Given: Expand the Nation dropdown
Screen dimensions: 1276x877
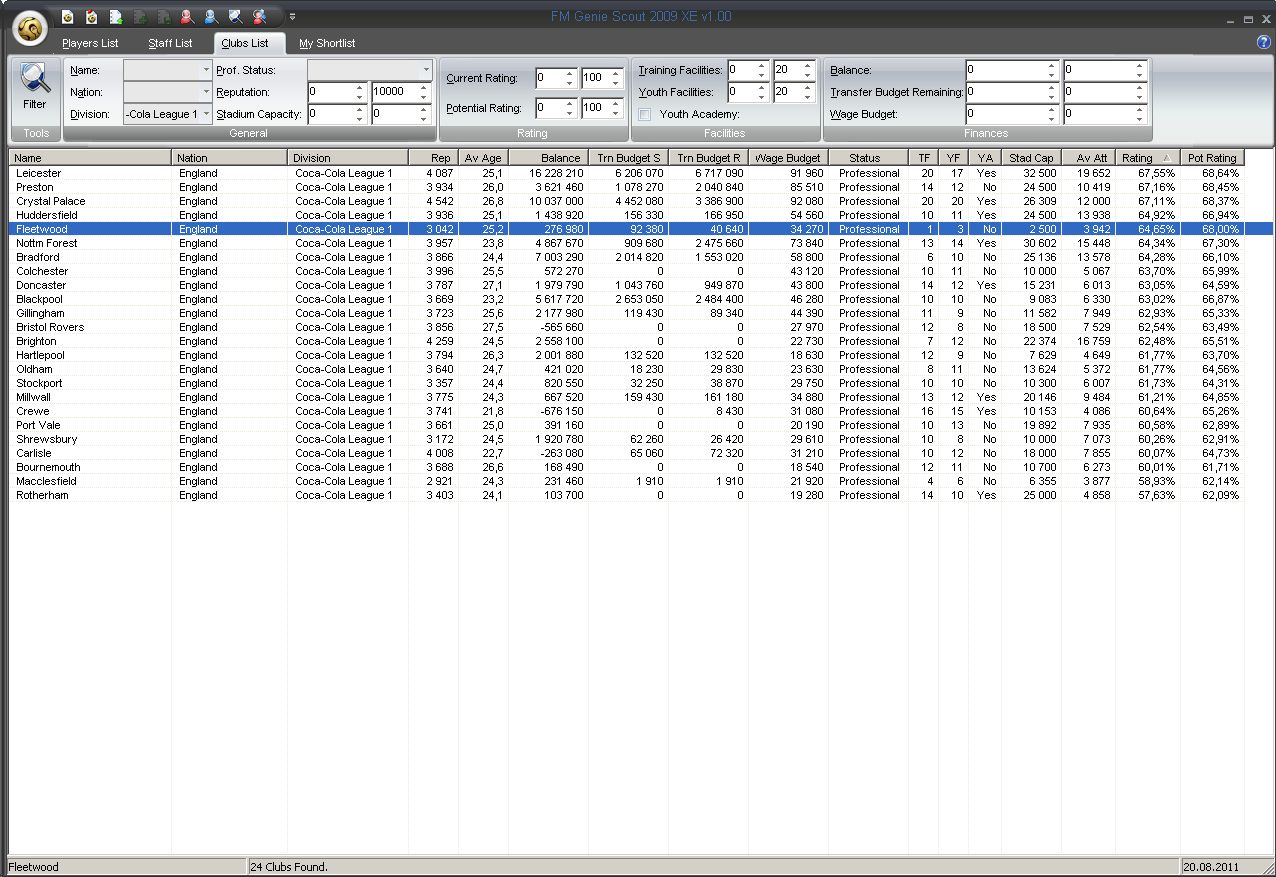Looking at the screenshot, I should coord(206,92).
